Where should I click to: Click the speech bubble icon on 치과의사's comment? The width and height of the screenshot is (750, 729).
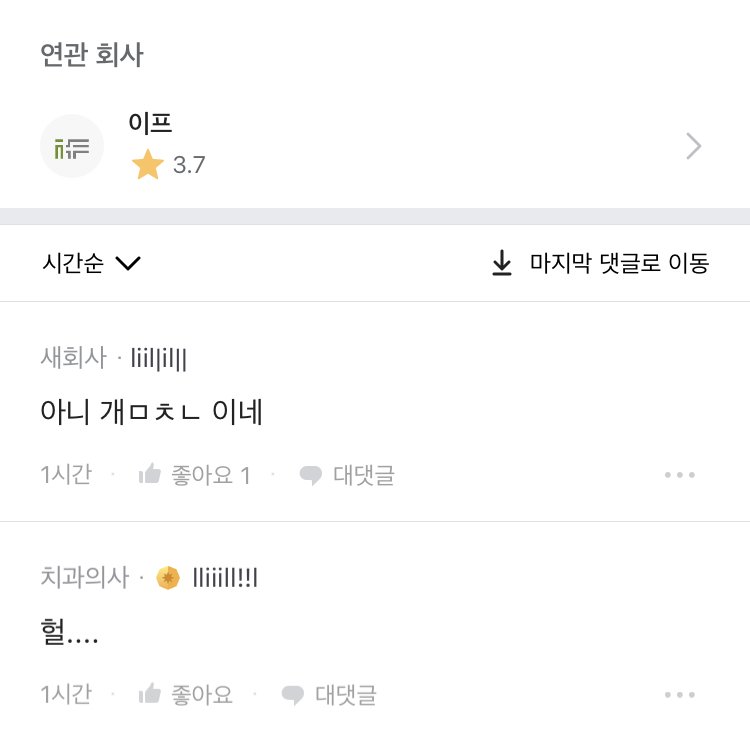click(x=293, y=695)
